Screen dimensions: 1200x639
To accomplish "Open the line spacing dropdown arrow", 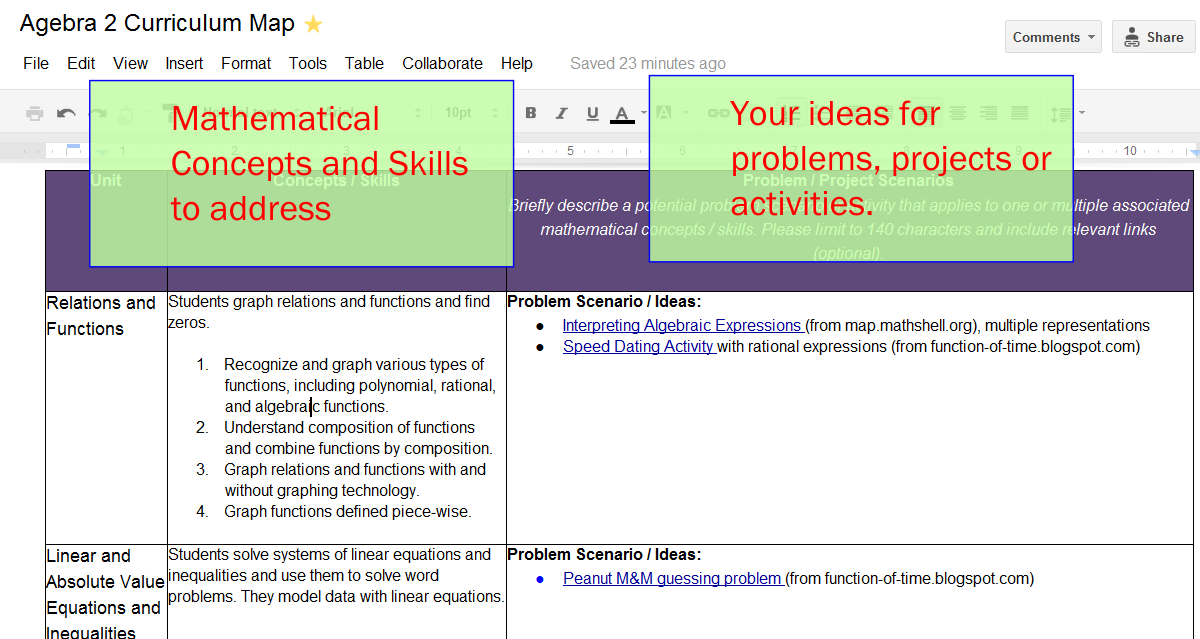I will coord(1083,114).
